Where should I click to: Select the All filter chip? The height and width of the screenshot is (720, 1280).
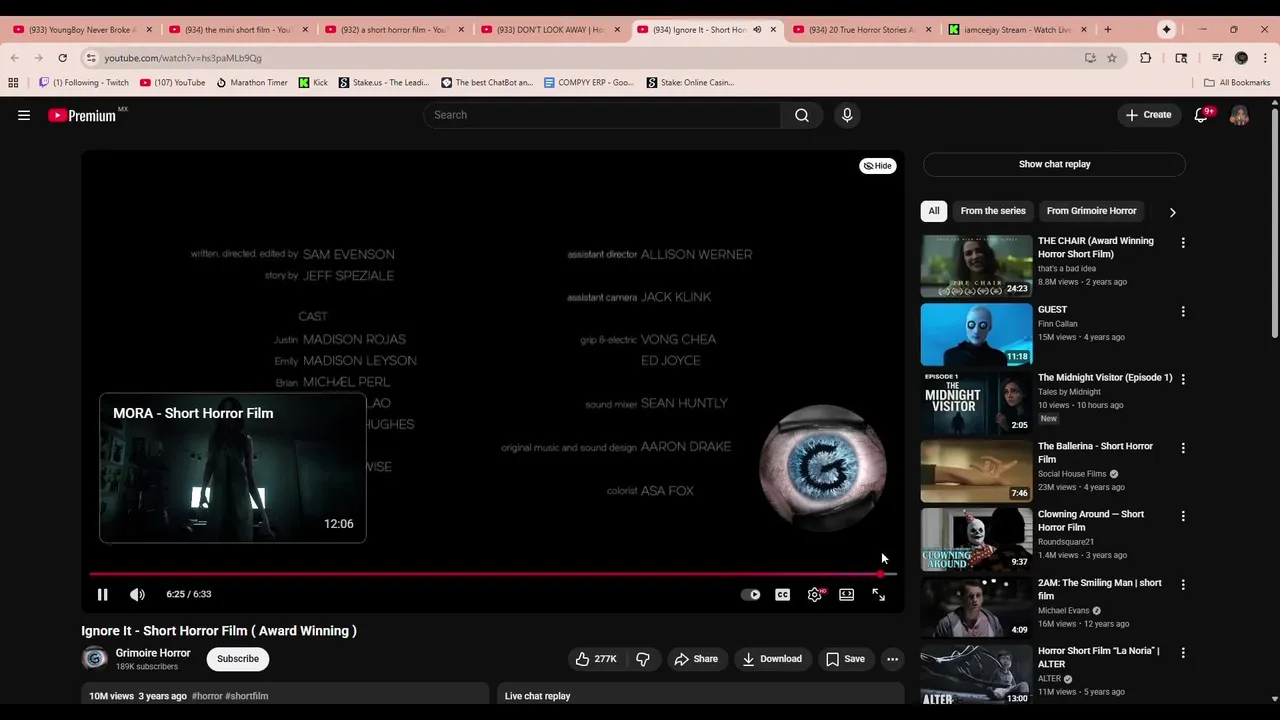point(934,211)
